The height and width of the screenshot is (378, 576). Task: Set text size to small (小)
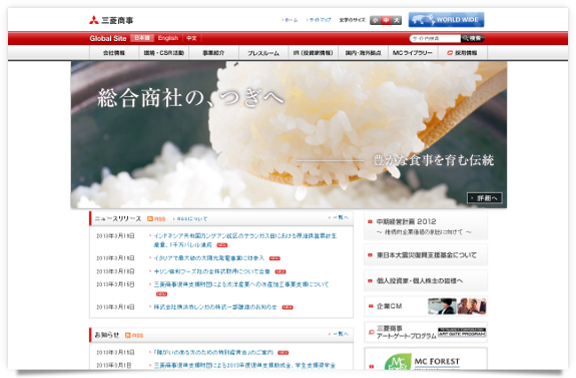[x=375, y=21]
